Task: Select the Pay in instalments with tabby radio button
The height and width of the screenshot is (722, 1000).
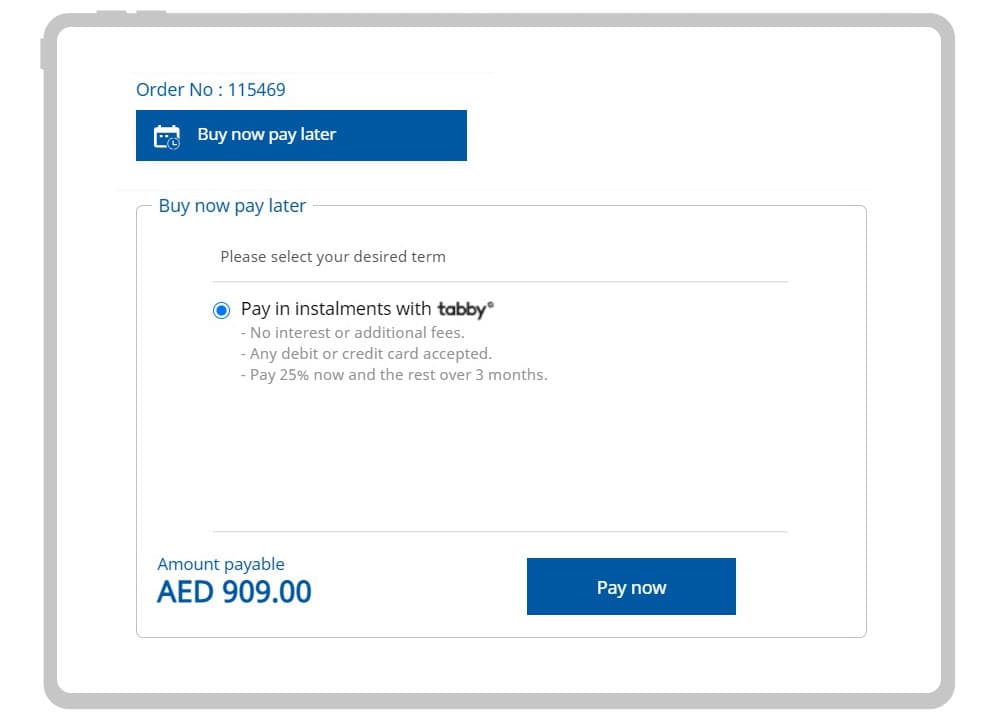Action: [221, 310]
